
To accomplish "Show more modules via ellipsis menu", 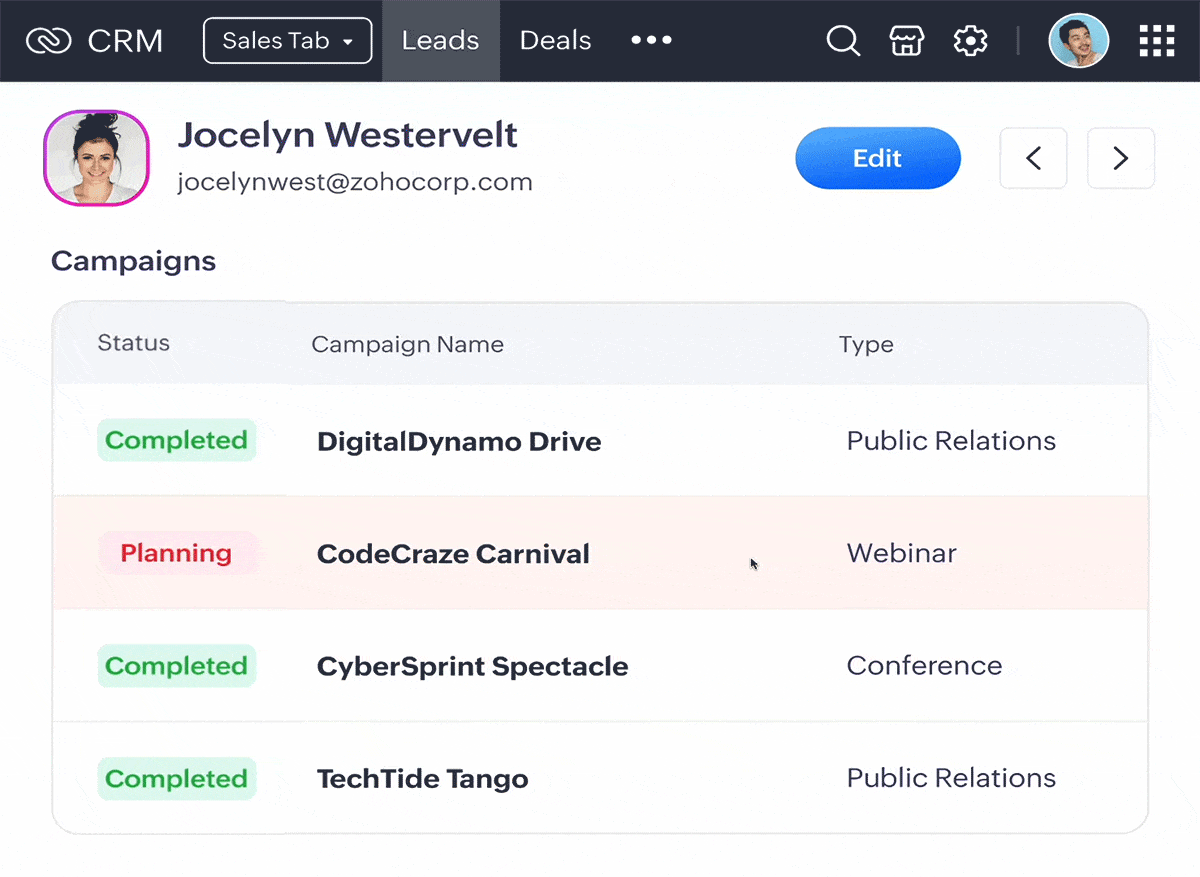I will (651, 41).
